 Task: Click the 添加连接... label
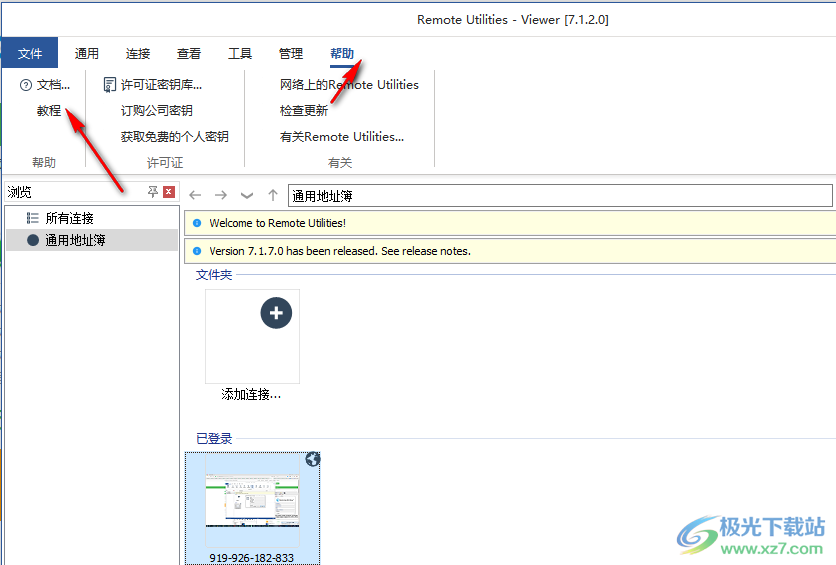point(251,394)
